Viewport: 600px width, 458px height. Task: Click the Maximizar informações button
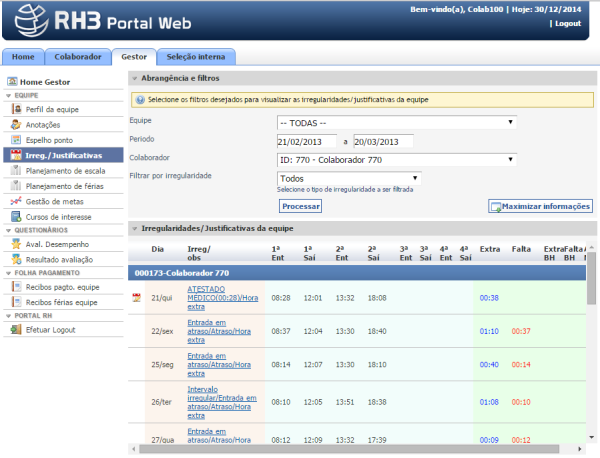[x=540, y=206]
